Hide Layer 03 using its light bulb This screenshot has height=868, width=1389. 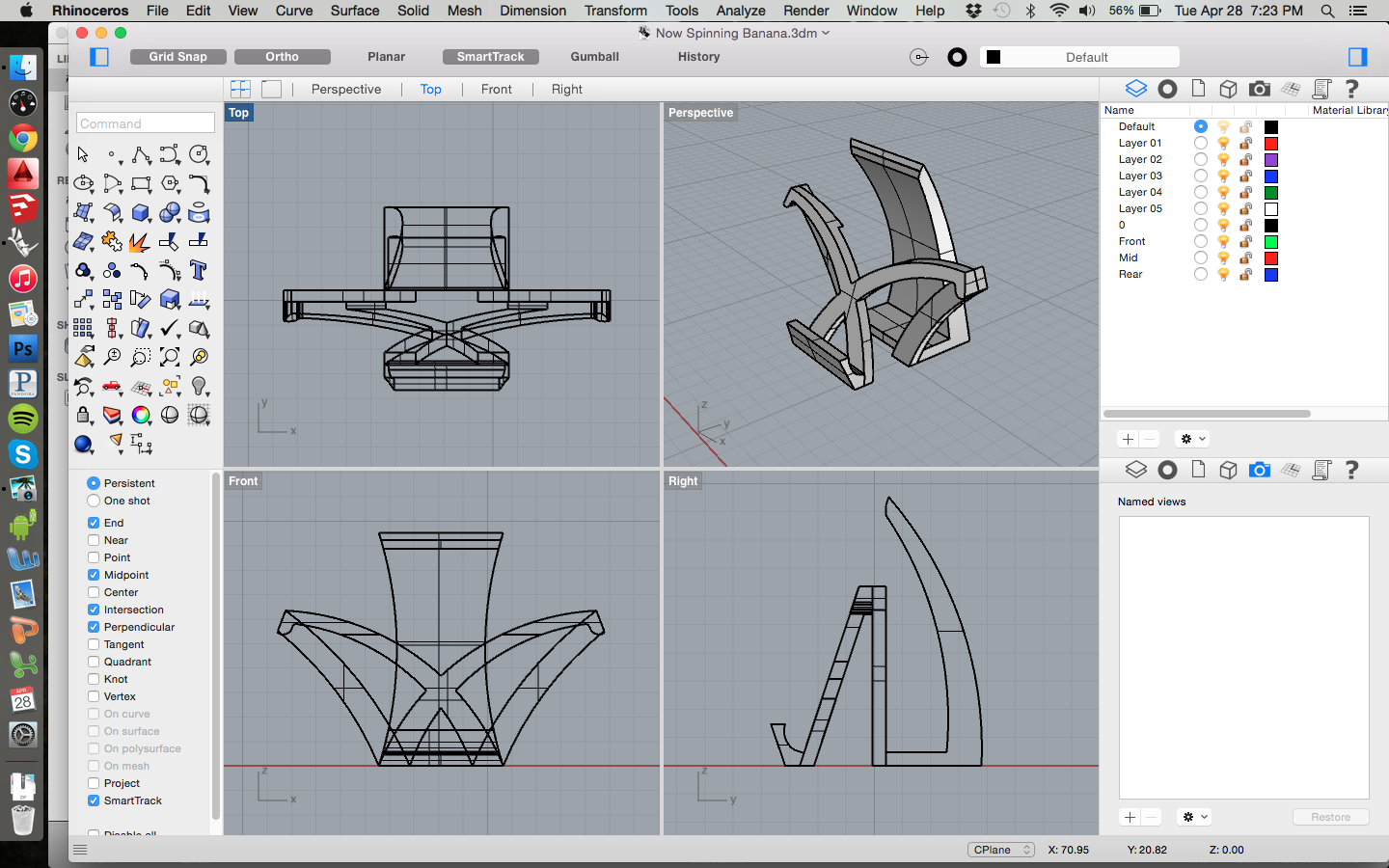(1223, 176)
